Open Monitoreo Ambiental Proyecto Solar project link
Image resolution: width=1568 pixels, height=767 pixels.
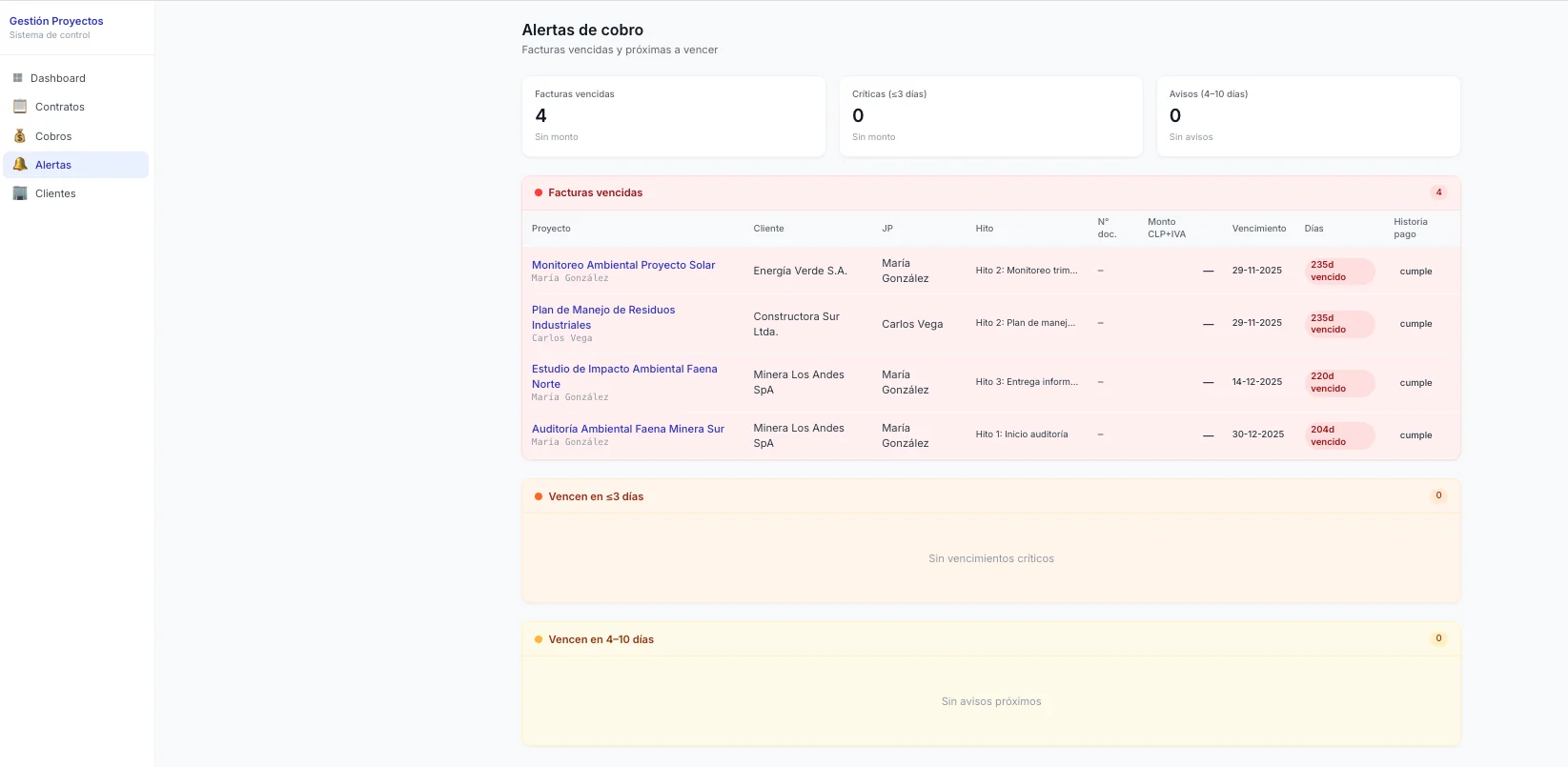click(623, 265)
